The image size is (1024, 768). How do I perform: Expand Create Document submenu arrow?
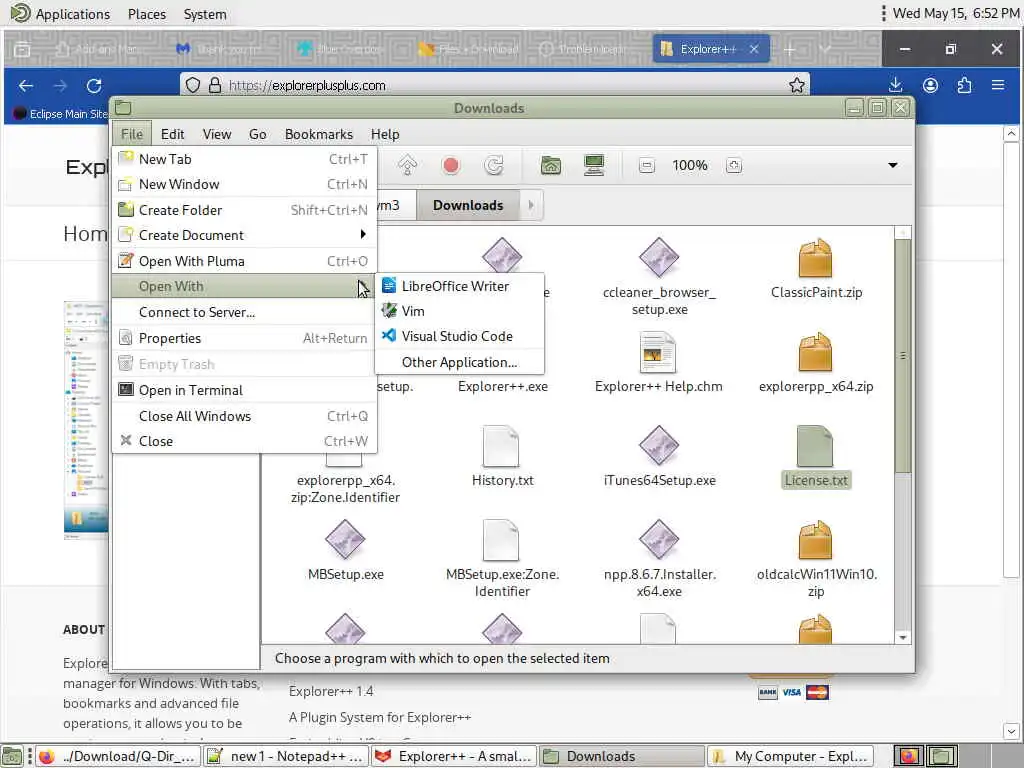coord(363,234)
